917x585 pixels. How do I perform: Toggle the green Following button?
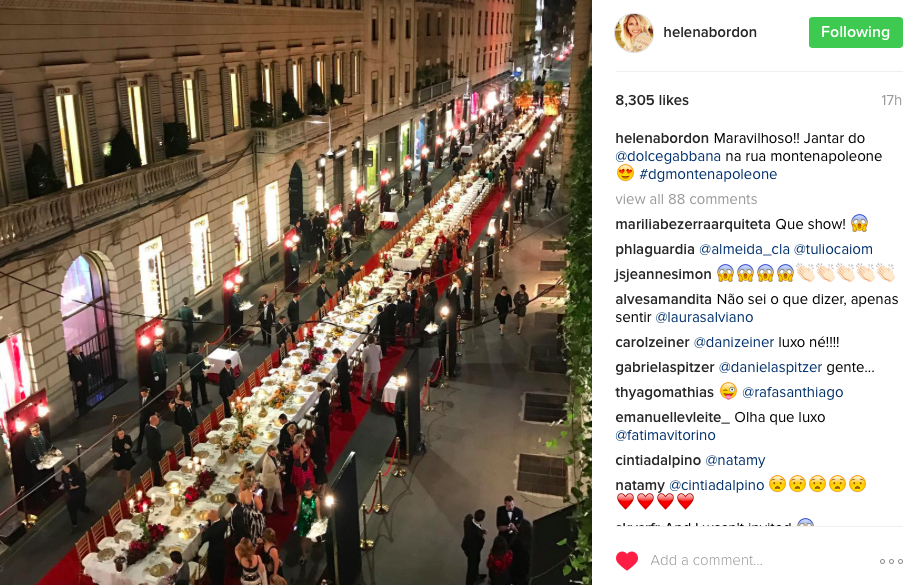[x=856, y=32]
